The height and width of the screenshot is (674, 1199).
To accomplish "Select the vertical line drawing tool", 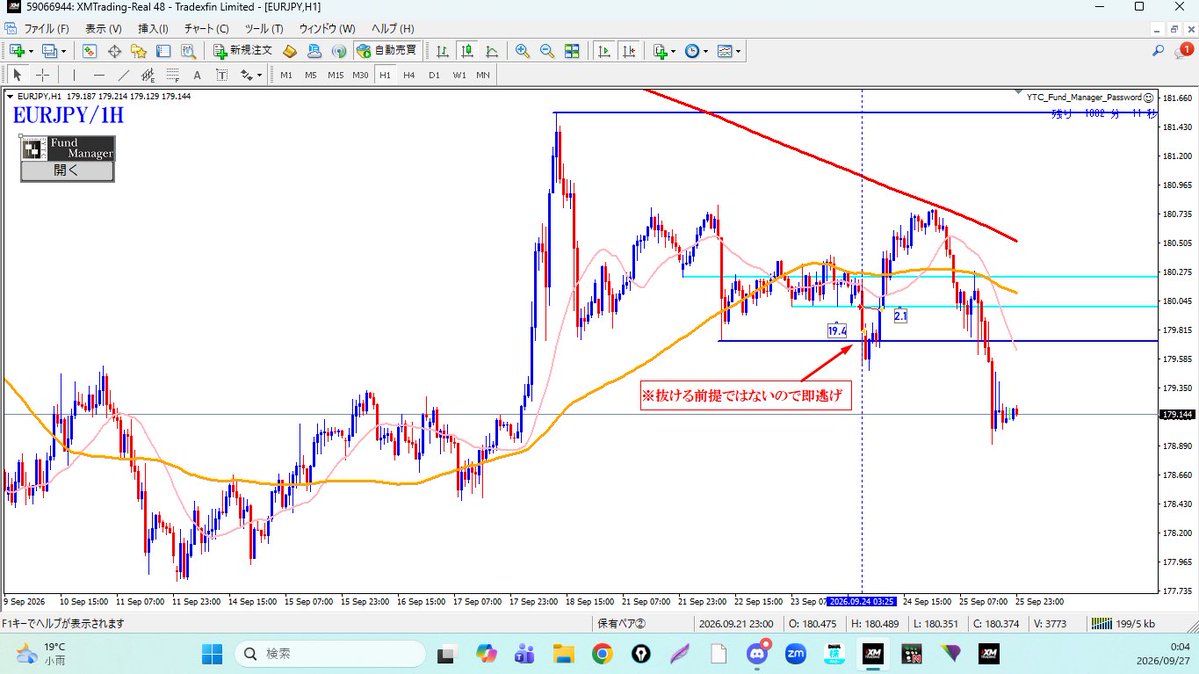I will pos(73,75).
